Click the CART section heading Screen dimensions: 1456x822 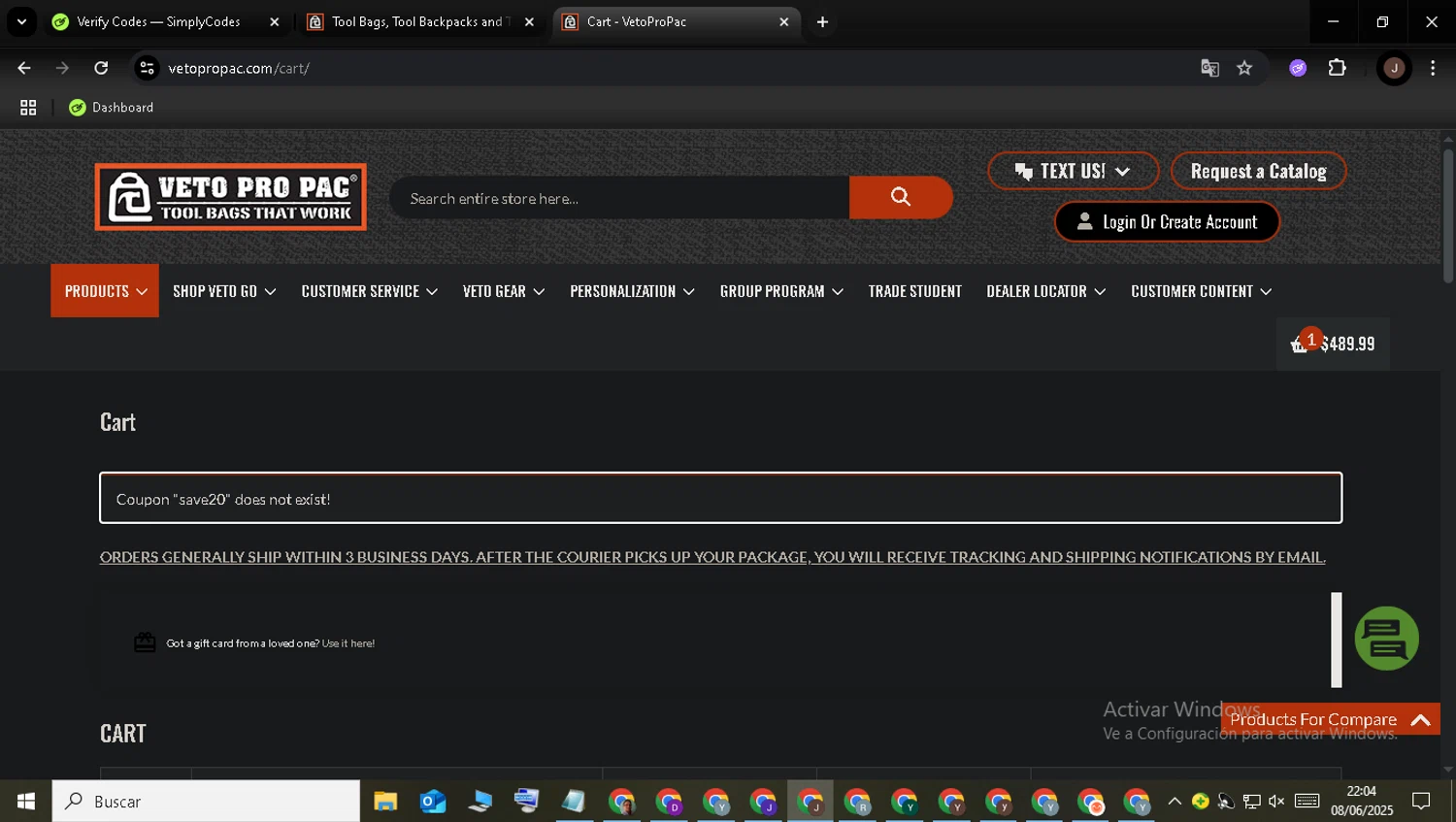(123, 733)
